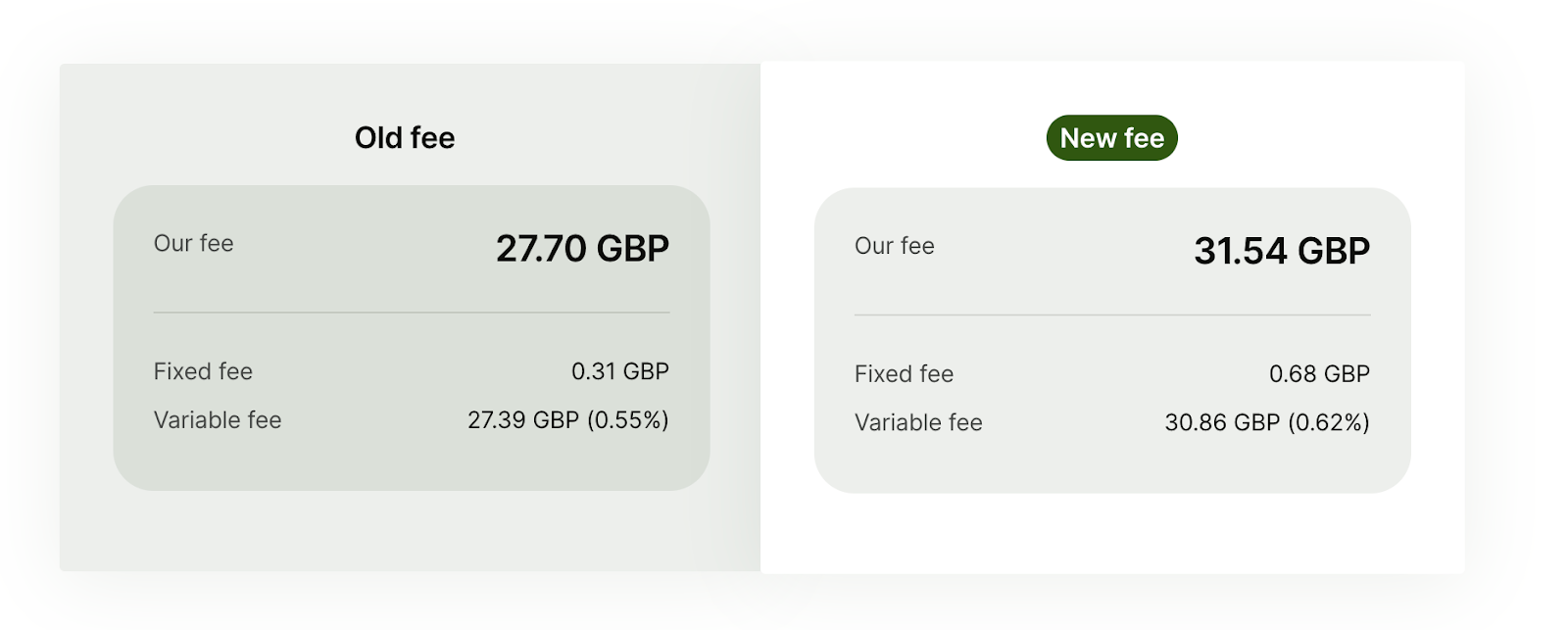The height and width of the screenshot is (630, 1568).
Task: Click the (0.55%) percentage text
Action: 628,420
